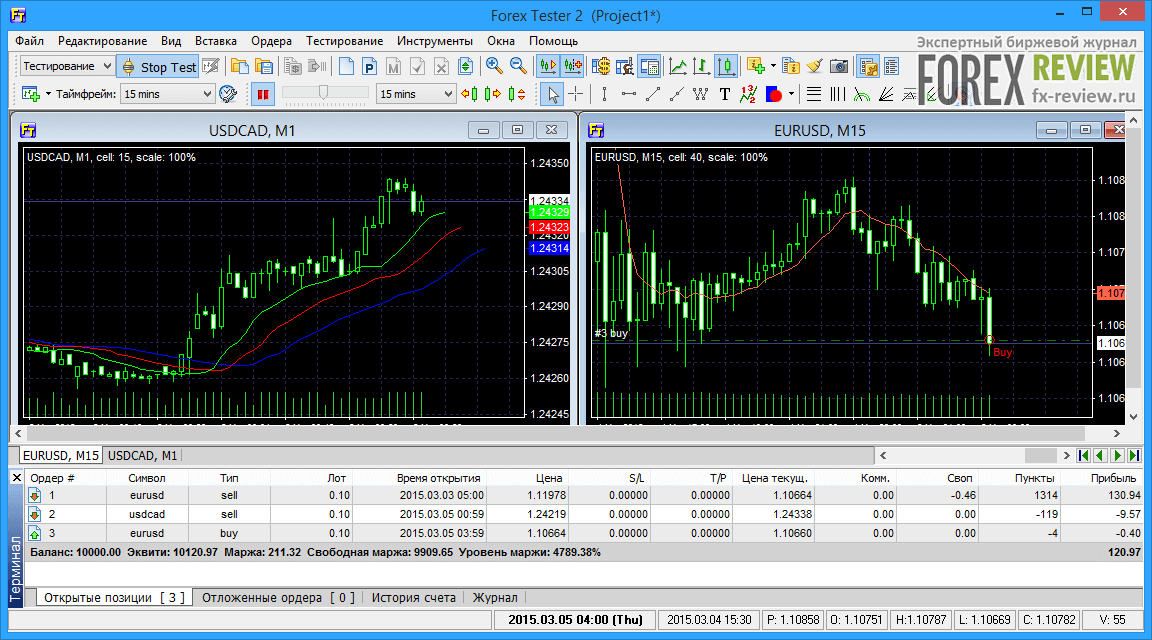Switch to USDCAD, M1 chart tab
Viewport: 1152px width, 640px height.
[143, 456]
